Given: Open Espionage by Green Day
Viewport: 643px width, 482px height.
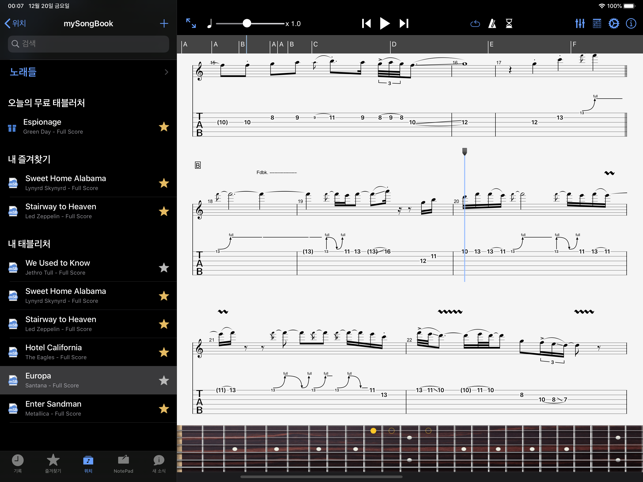Looking at the screenshot, I should tap(88, 126).
